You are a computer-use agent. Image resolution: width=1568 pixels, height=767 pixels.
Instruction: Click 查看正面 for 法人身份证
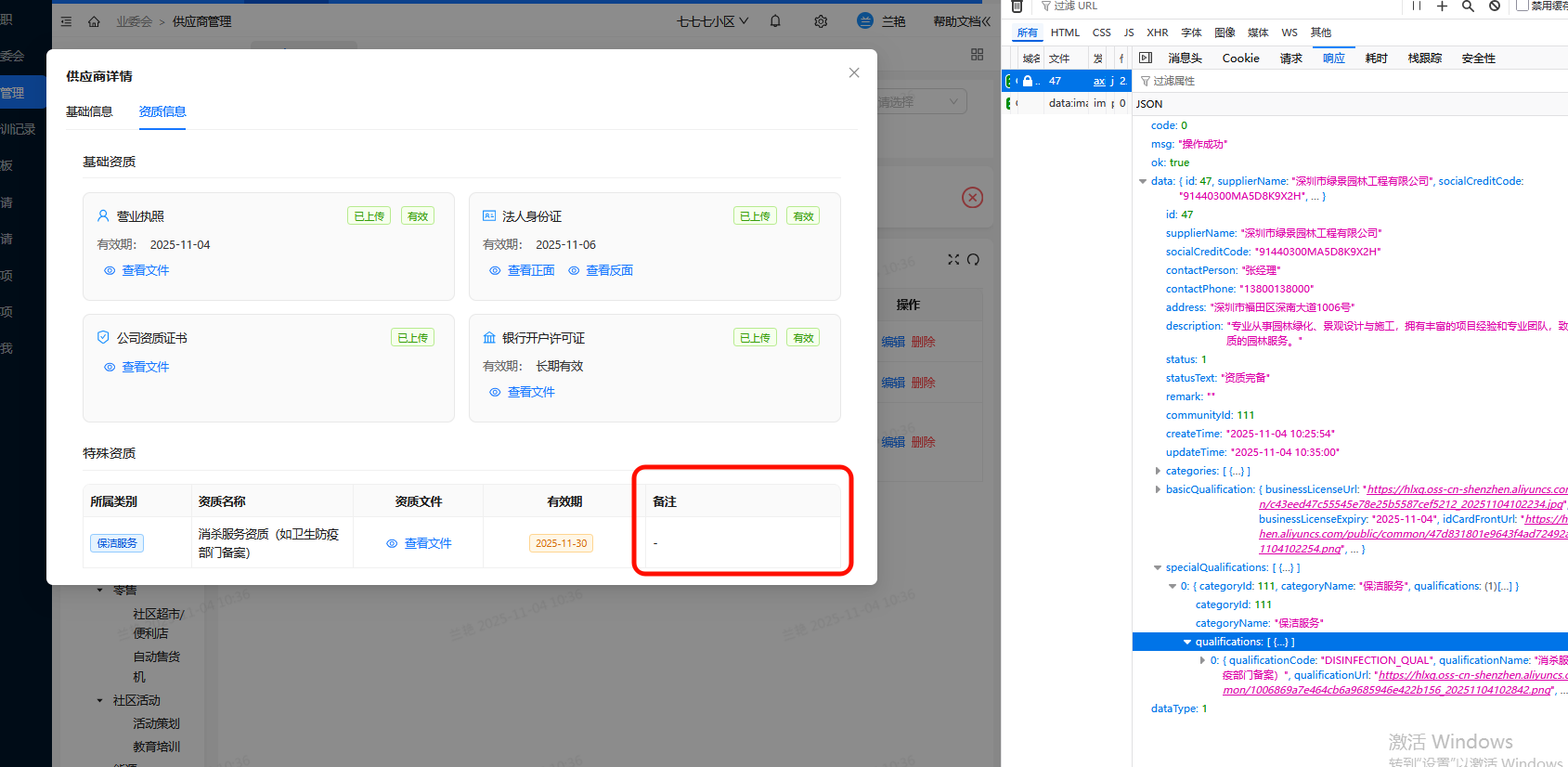click(530, 270)
